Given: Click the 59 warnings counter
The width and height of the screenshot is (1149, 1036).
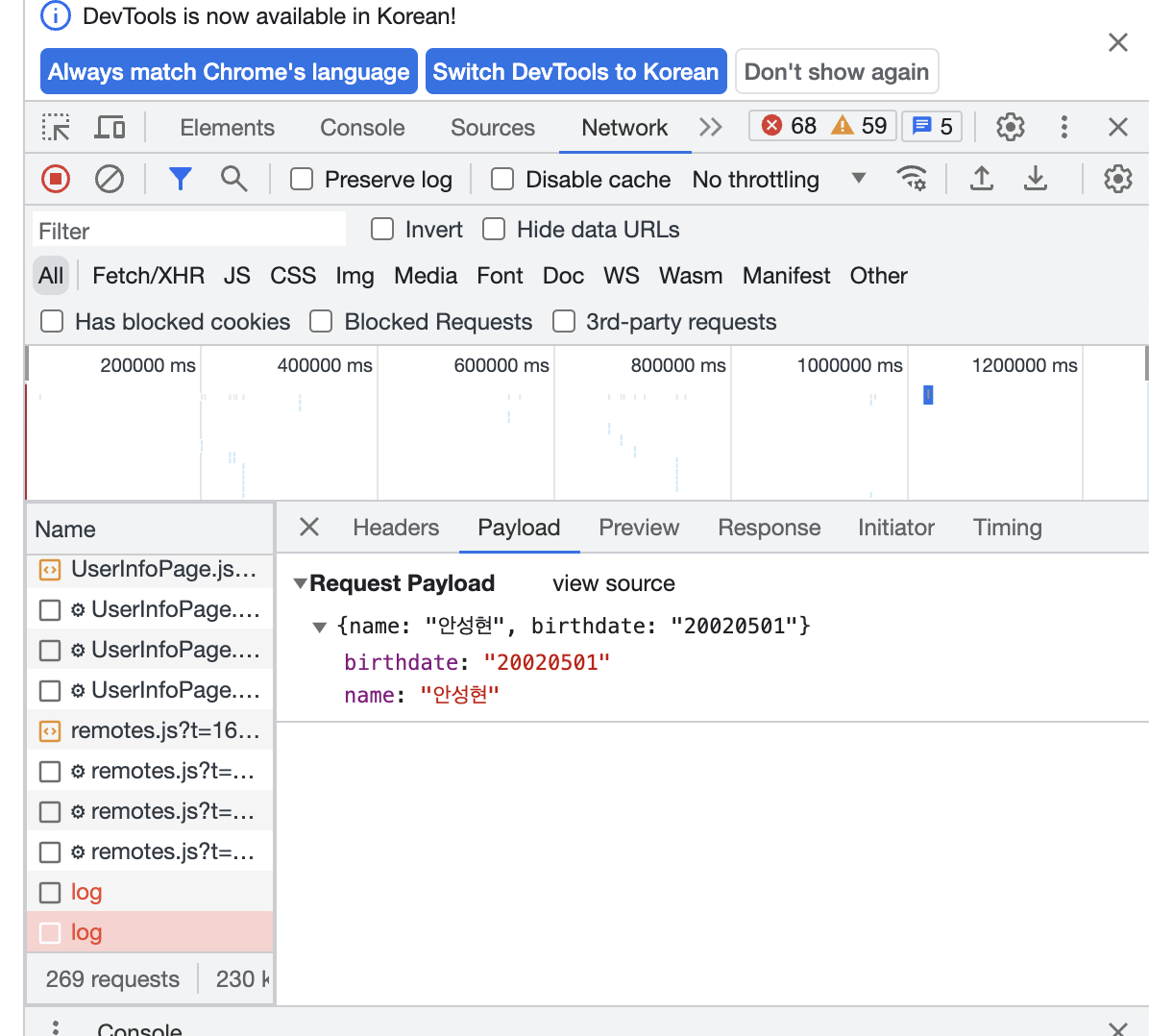Looking at the screenshot, I should 859,126.
